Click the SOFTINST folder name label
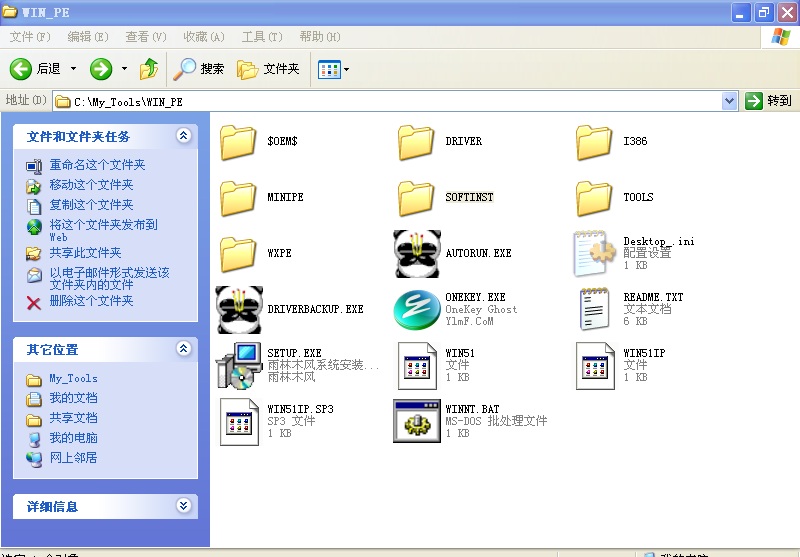The width and height of the screenshot is (800, 557). pos(469,197)
